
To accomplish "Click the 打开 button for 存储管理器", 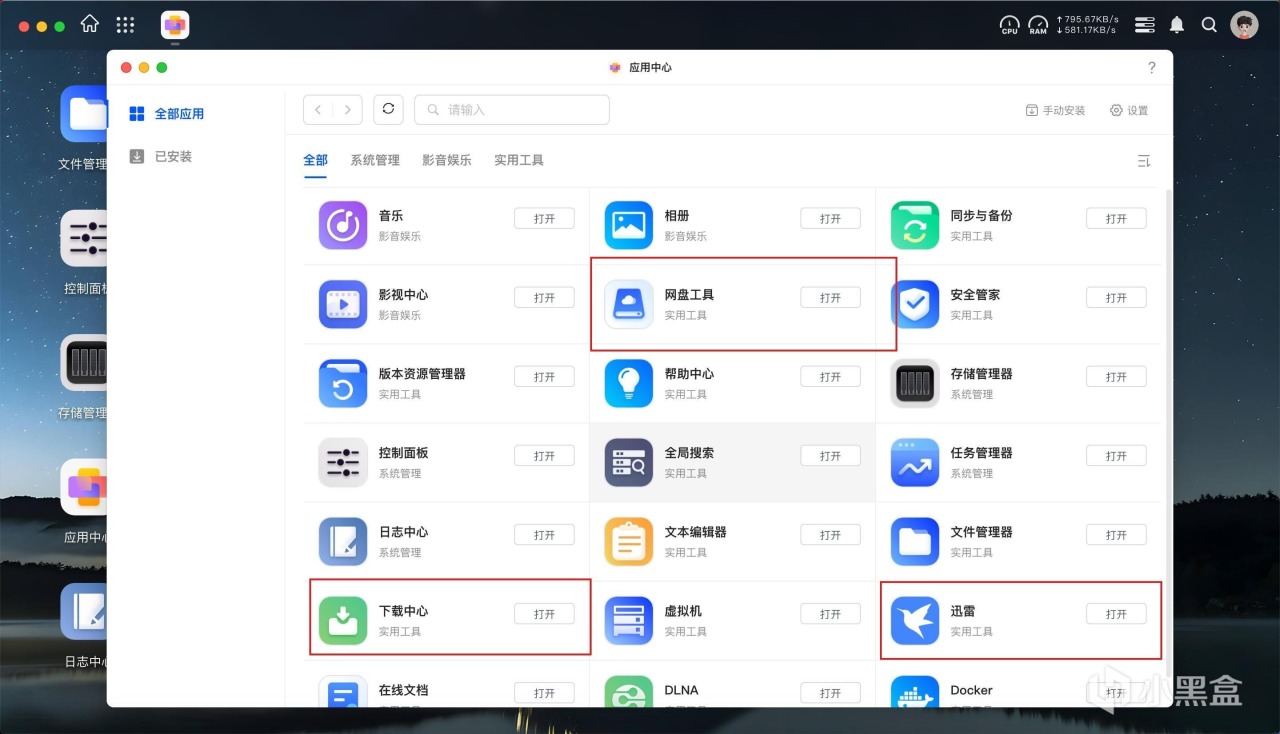I will click(1116, 377).
